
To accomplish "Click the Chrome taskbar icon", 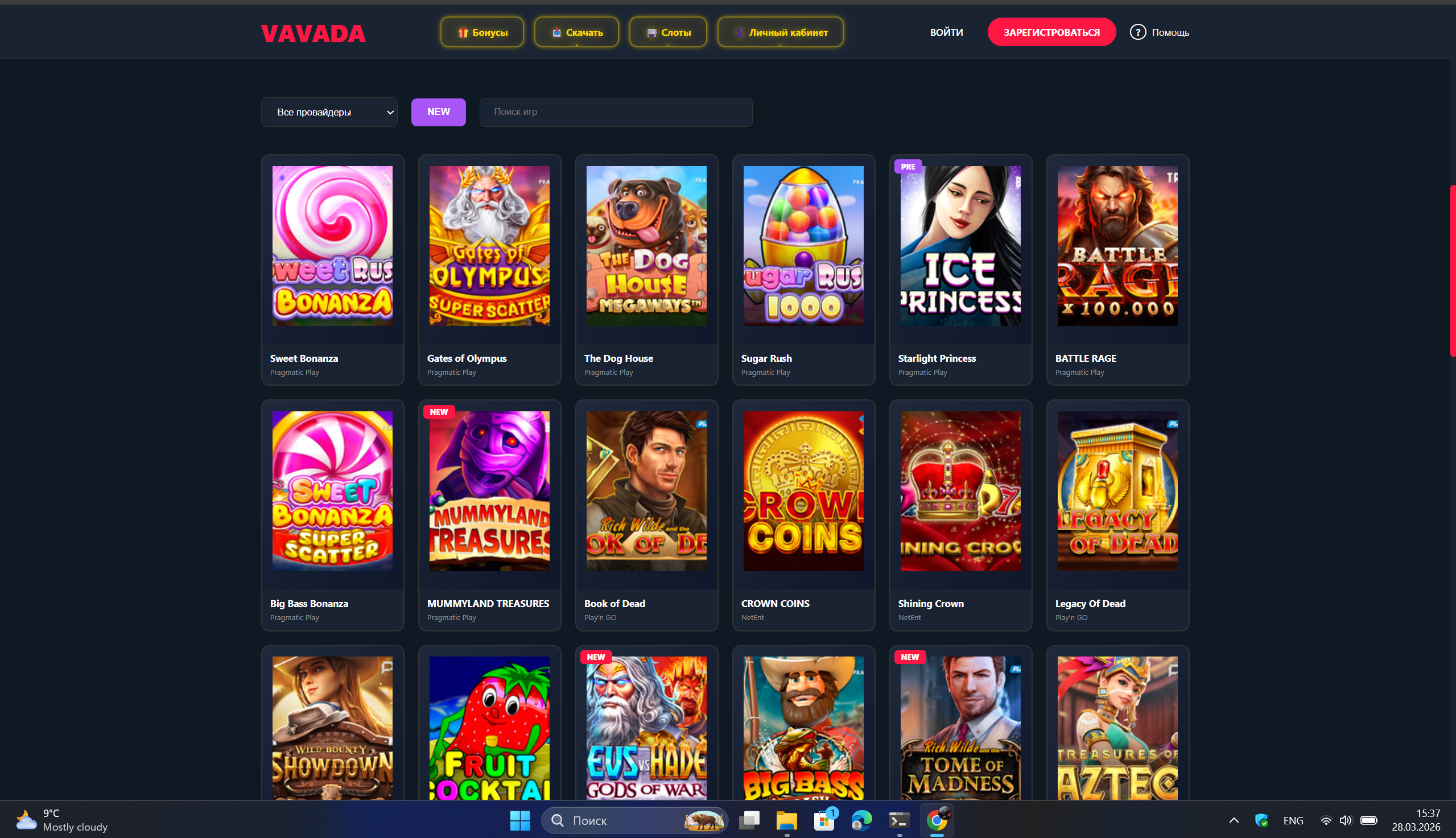I will [937, 820].
